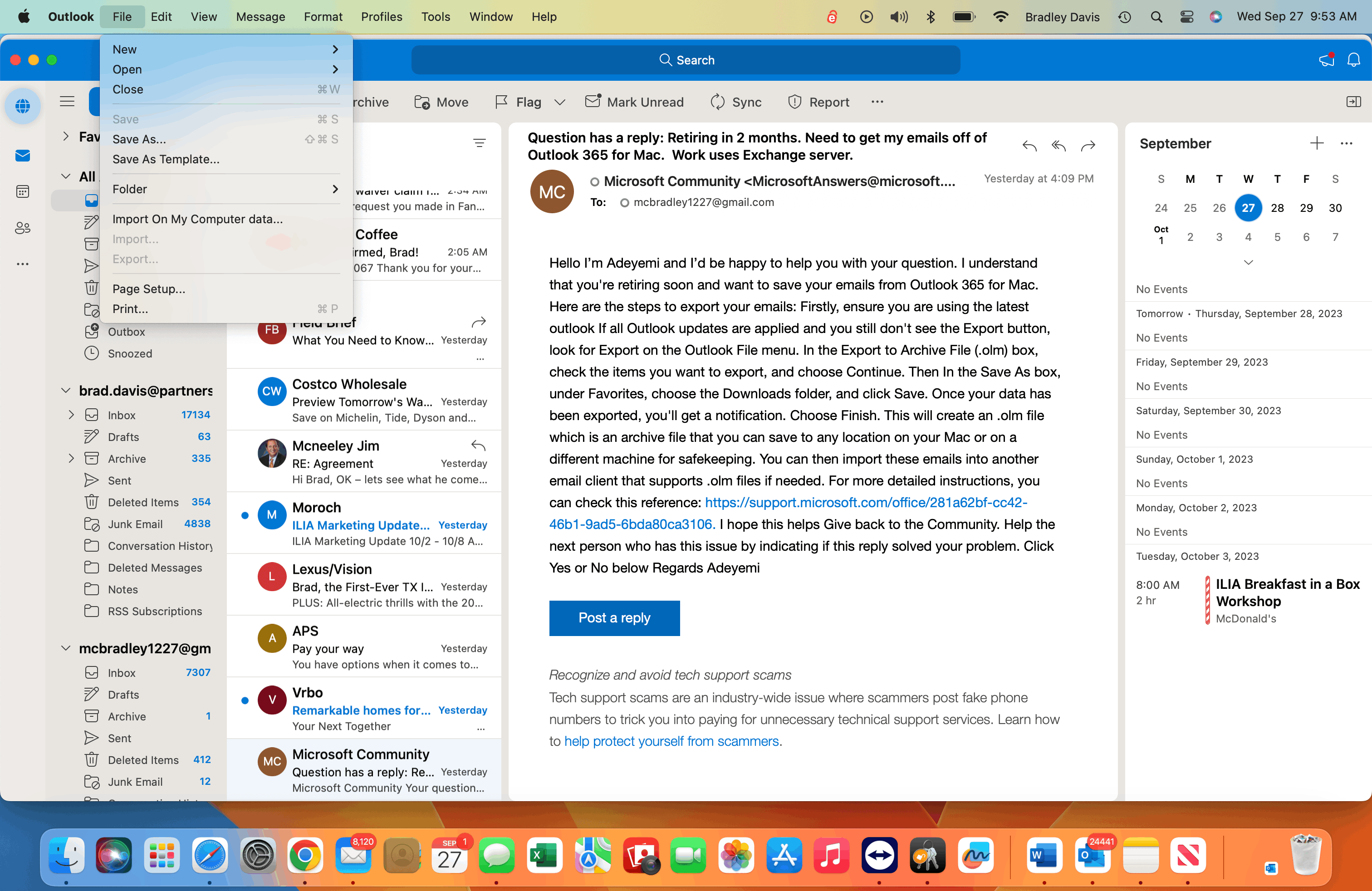Open the APS Pay your way email
This screenshot has height=891, width=1372.
click(x=364, y=646)
